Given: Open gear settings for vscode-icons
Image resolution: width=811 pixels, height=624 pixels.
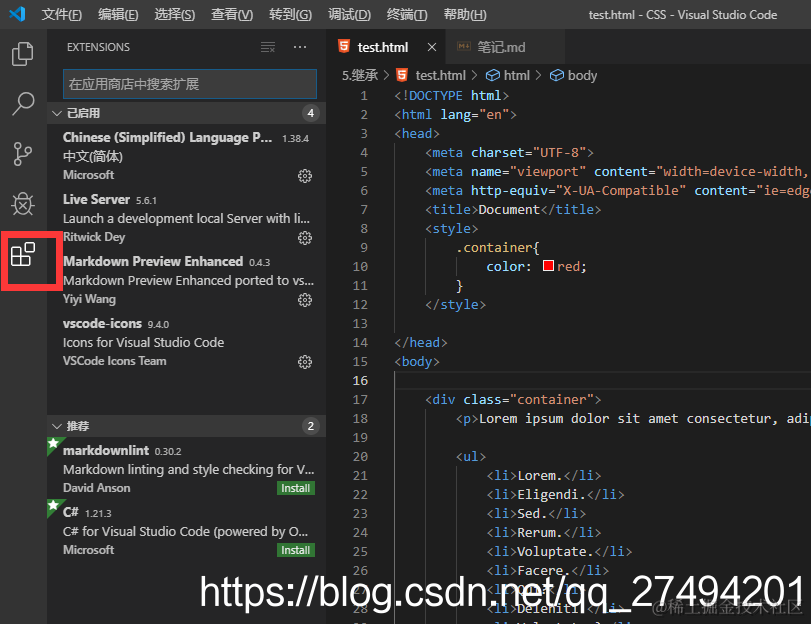Looking at the screenshot, I should point(305,362).
